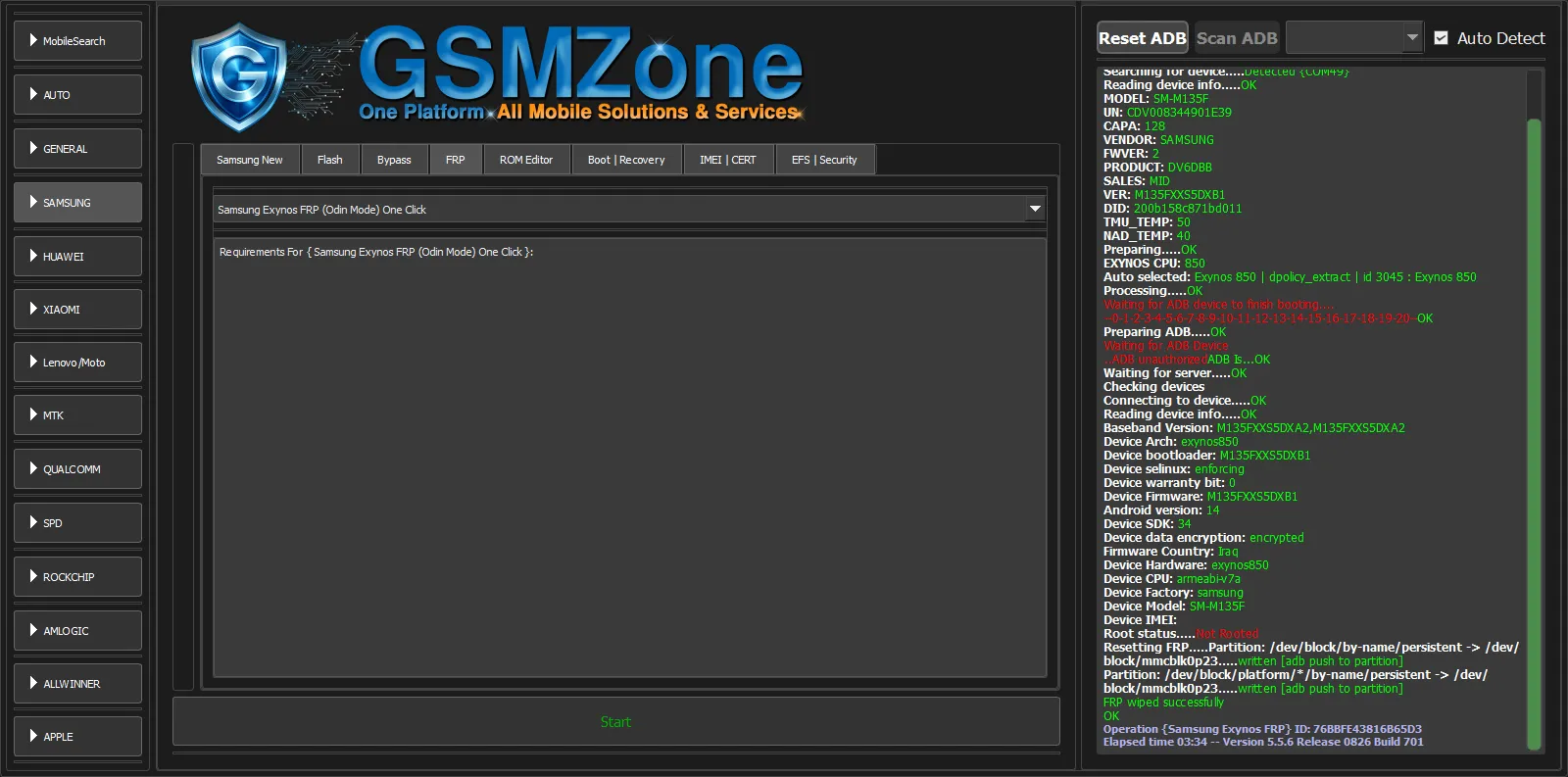Click the 'Operation {Samsung Exynos FRP} ID' log line
This screenshot has width=1568, height=777.
[1262, 729]
